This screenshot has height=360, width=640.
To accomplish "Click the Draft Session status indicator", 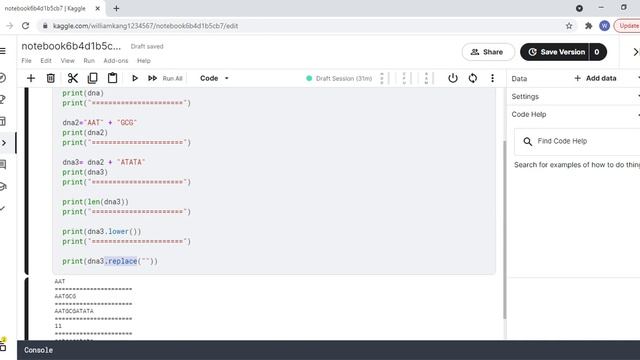I will coord(339,78).
